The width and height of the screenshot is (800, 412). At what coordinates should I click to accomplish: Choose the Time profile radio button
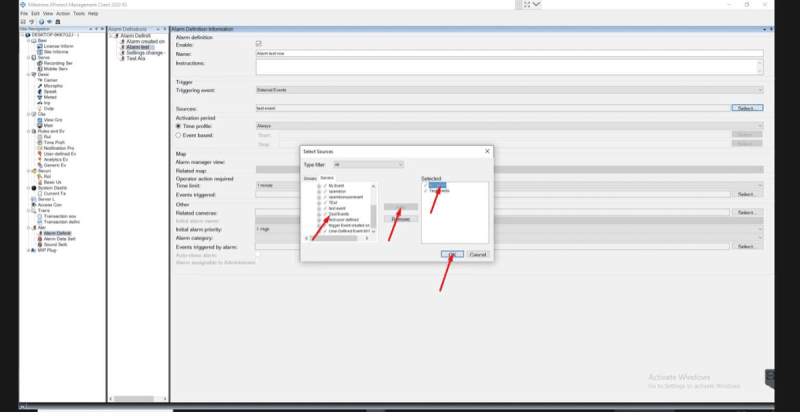[178, 126]
